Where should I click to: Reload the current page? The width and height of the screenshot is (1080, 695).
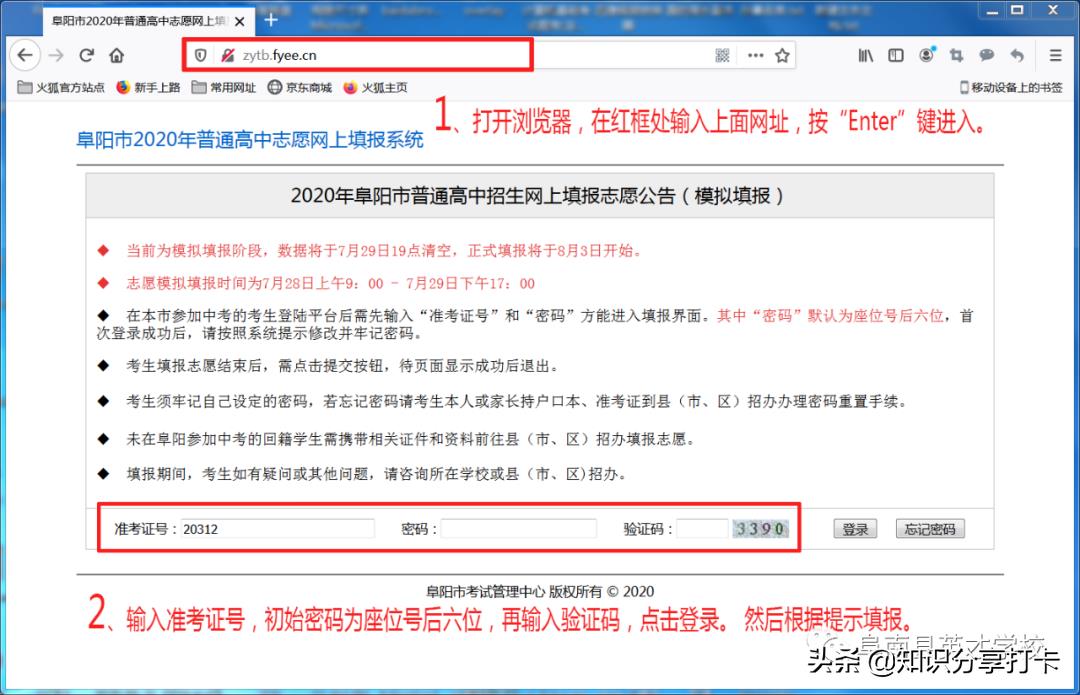[x=87, y=55]
